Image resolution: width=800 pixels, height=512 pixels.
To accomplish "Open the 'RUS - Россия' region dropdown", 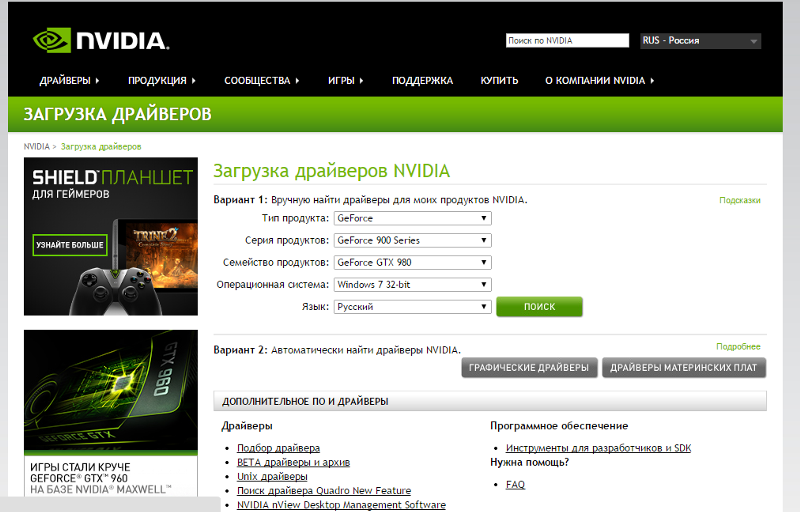I will click(701, 41).
